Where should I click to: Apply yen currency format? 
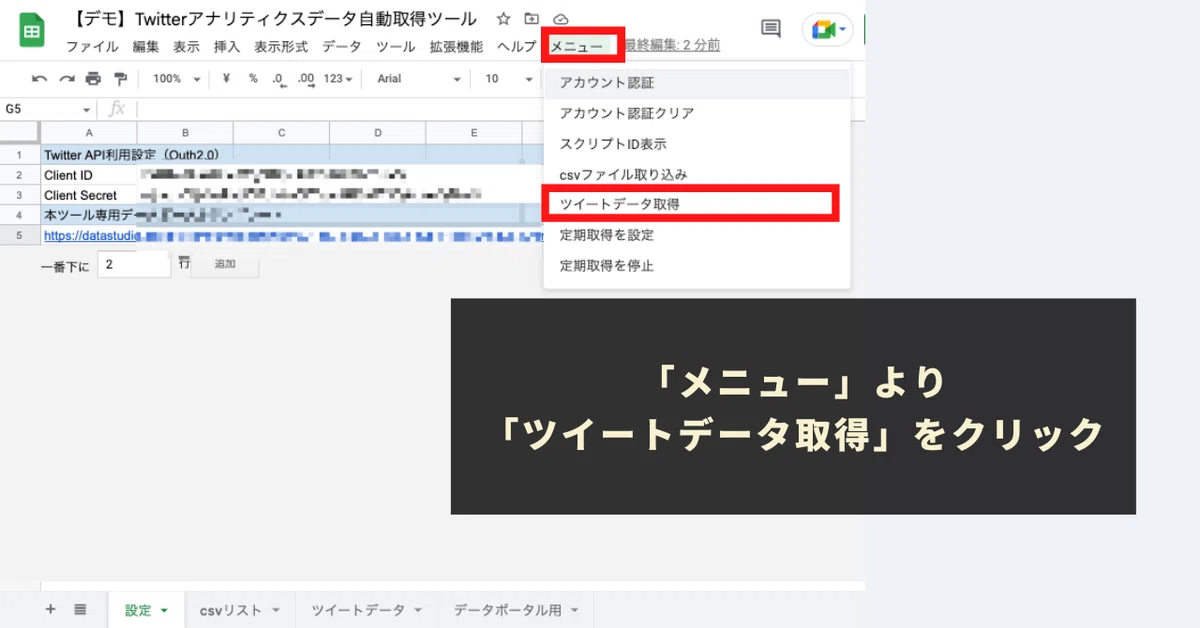[226, 79]
